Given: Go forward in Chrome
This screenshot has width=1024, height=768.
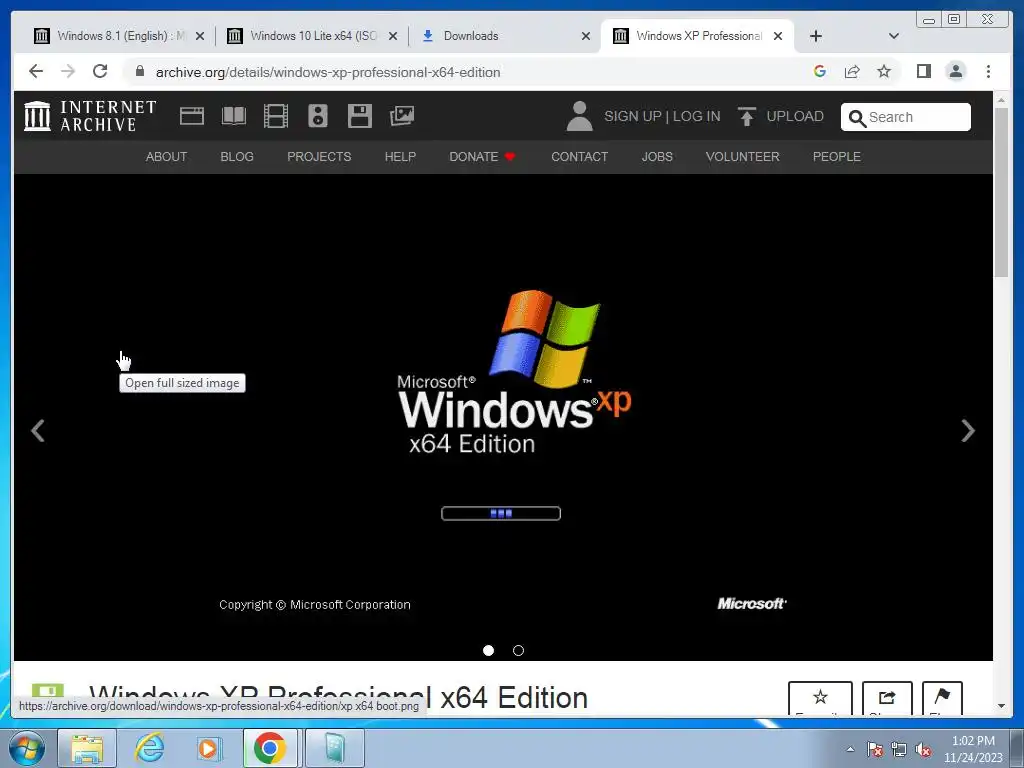Looking at the screenshot, I should 68,71.
